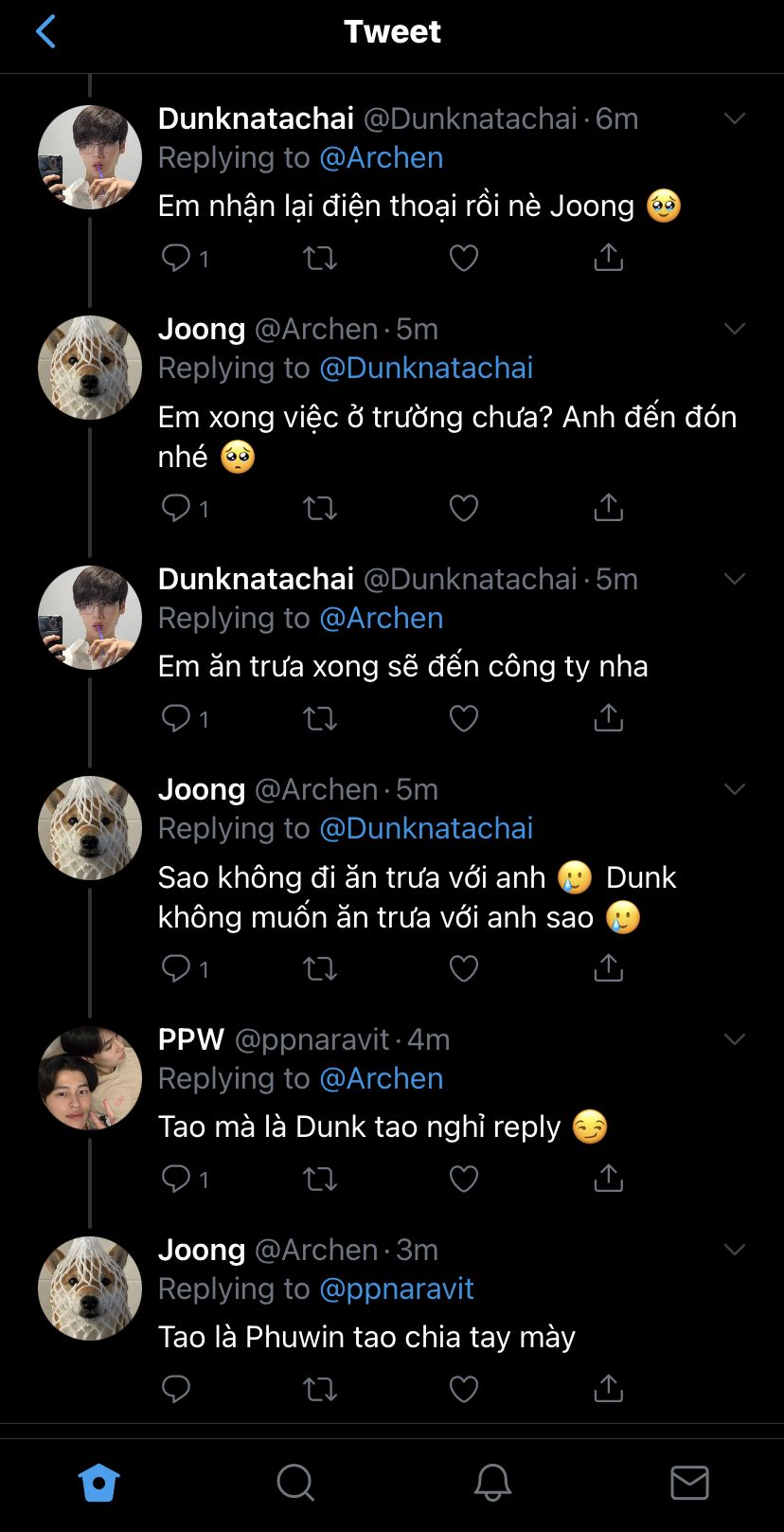Image resolution: width=784 pixels, height=1532 pixels.
Task: Like the tweet "Em nhận lại điện thoại rồi"
Action: (x=463, y=258)
